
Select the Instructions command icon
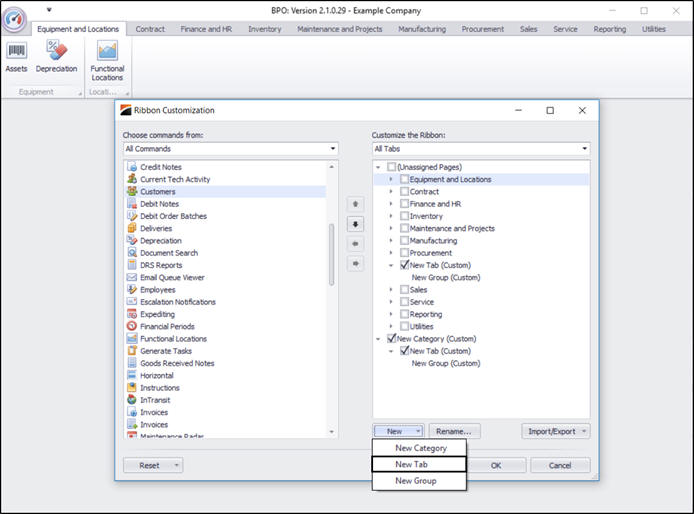point(132,387)
